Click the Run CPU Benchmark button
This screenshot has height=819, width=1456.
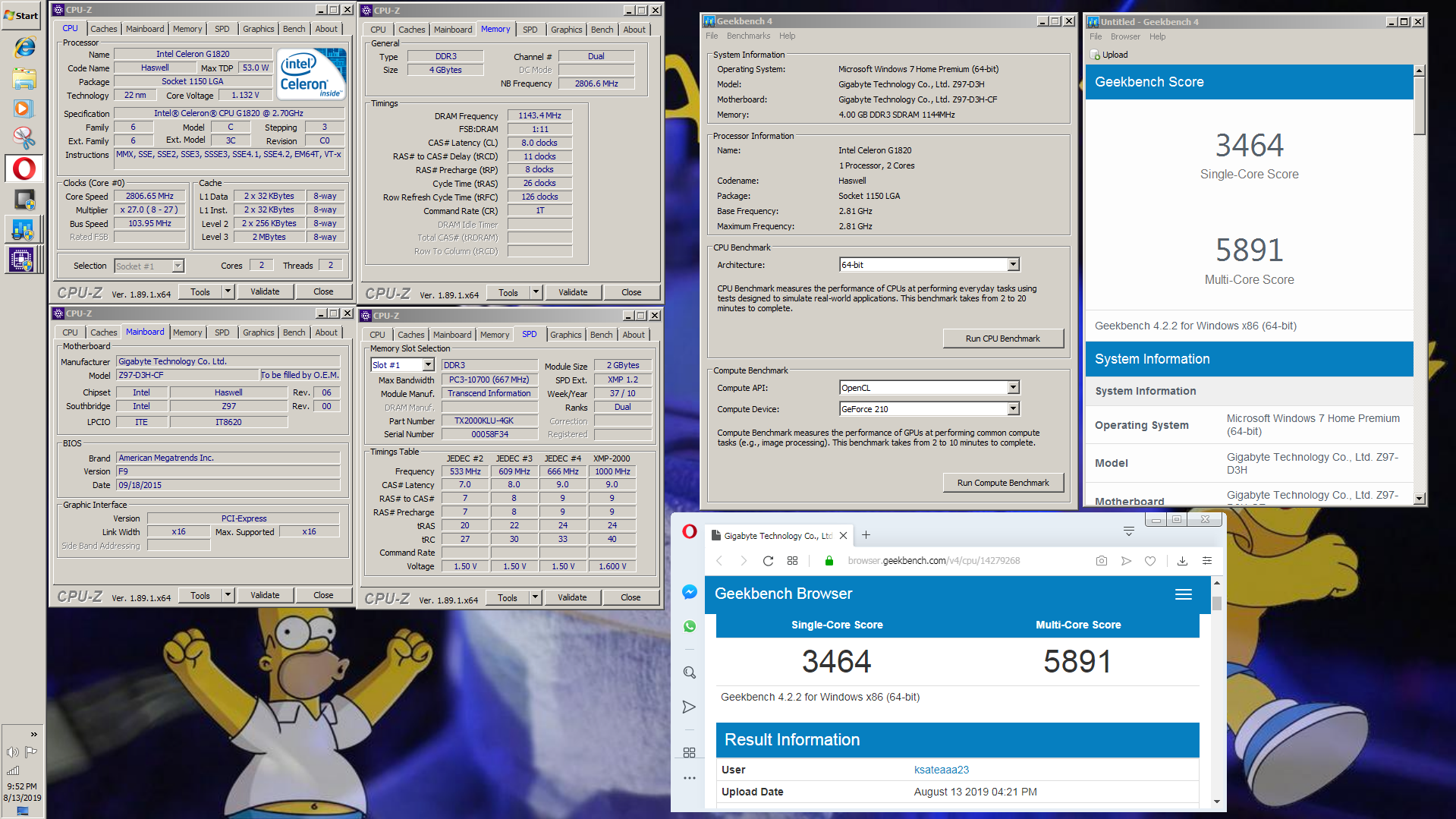click(x=1003, y=339)
